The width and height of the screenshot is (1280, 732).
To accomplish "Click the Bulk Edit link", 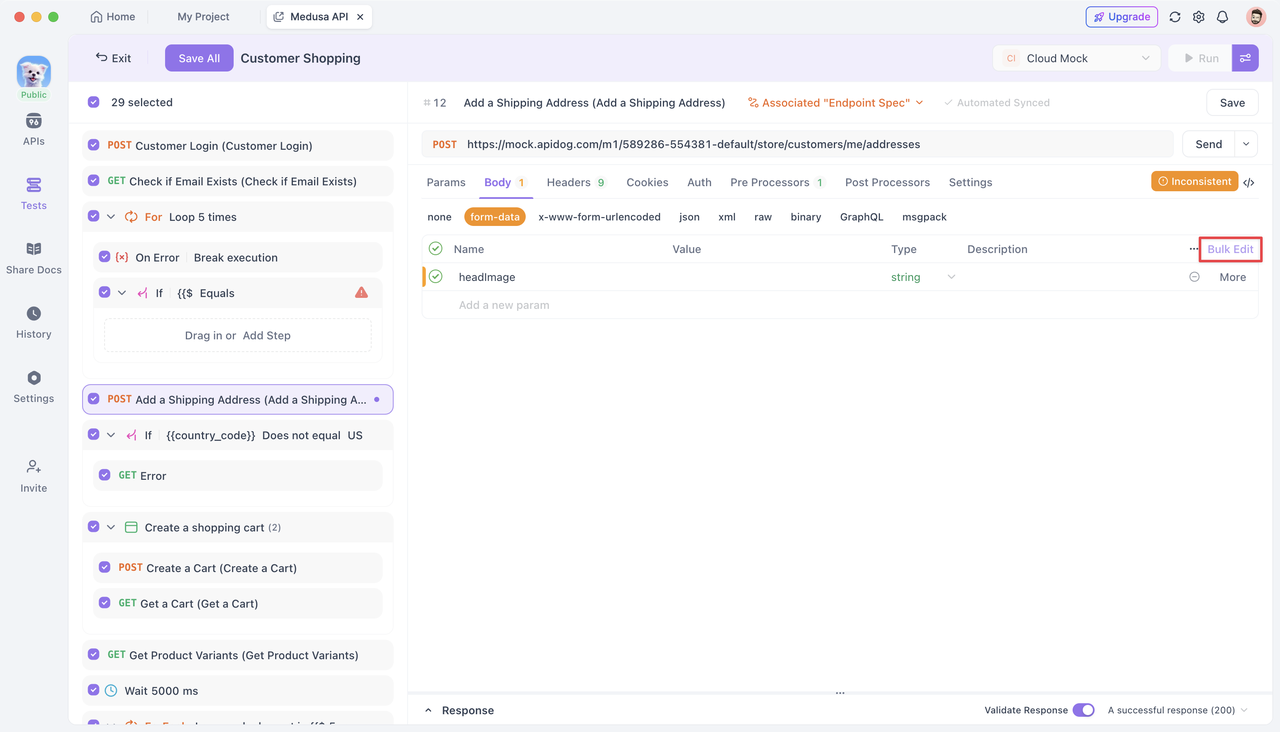I will [1230, 249].
